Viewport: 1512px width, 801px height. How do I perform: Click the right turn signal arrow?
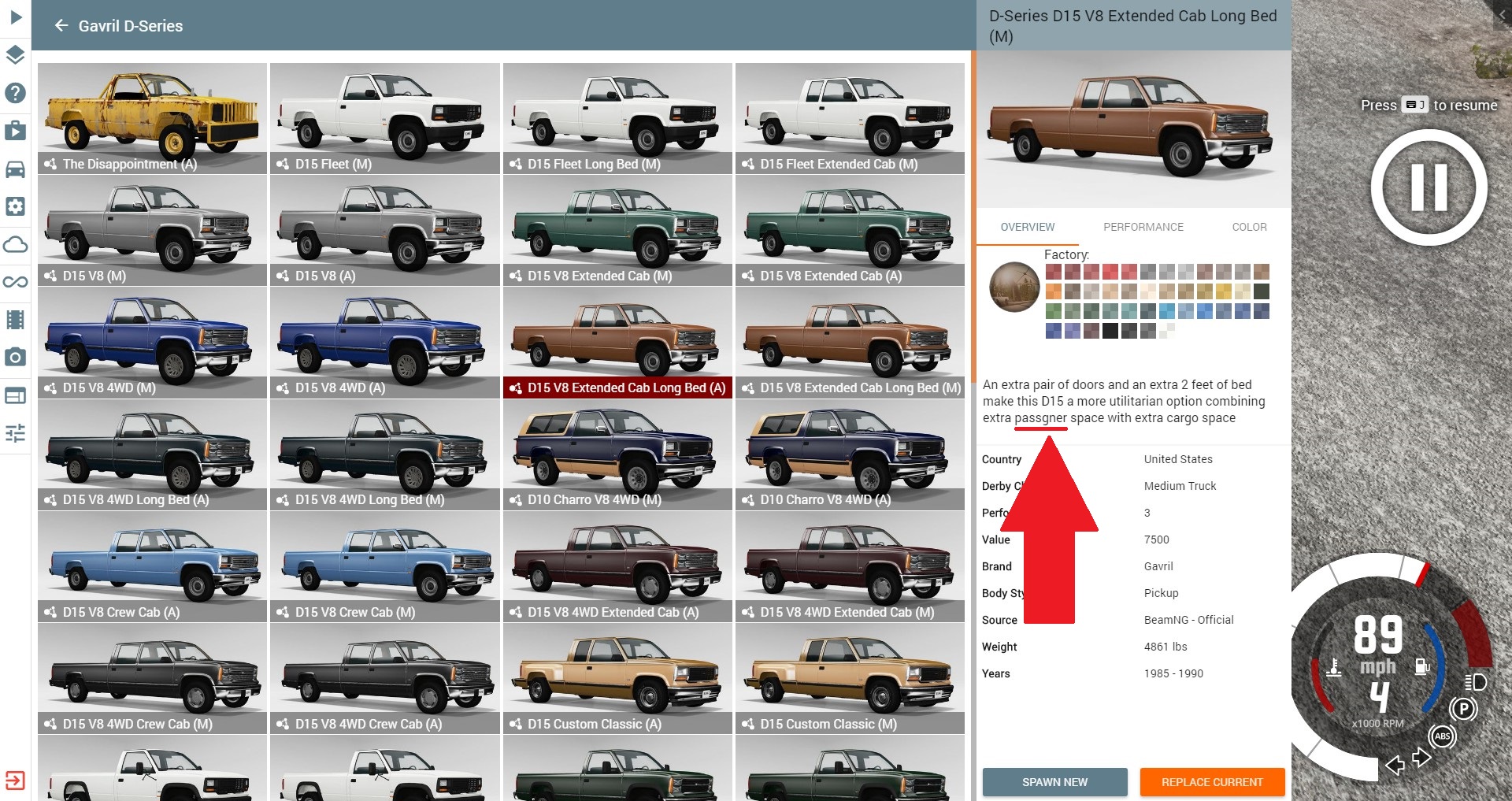[x=1421, y=757]
